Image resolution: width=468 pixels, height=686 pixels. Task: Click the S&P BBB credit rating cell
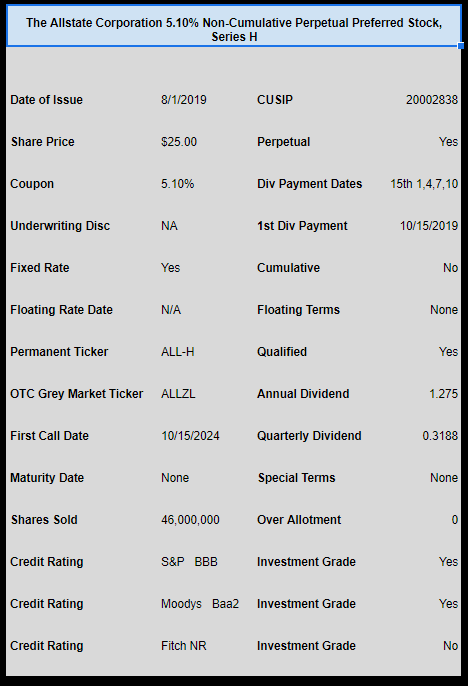[x=189, y=562]
